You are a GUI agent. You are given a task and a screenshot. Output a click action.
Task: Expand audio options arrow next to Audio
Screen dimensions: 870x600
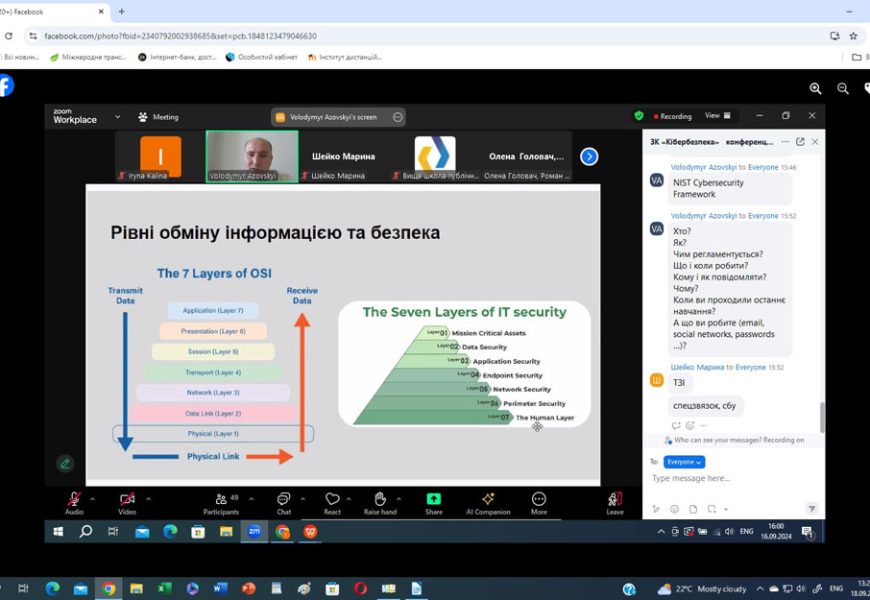pos(93,498)
